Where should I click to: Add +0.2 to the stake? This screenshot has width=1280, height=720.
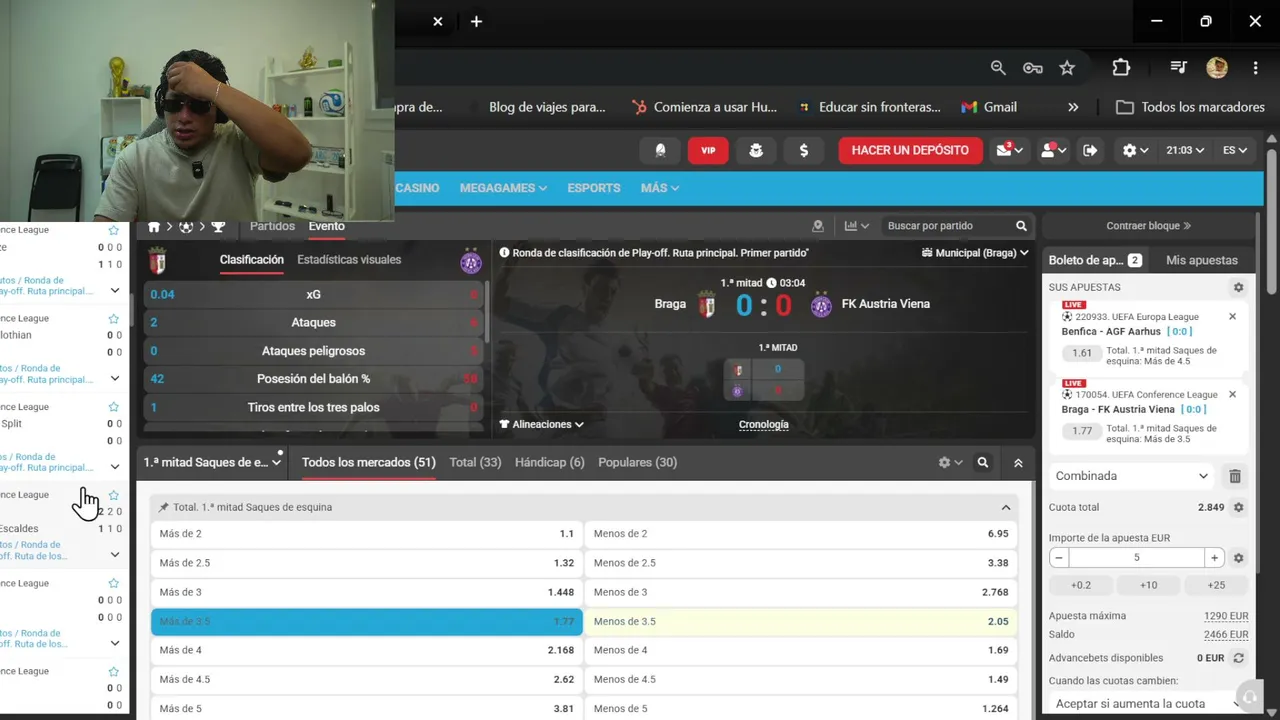(x=1081, y=585)
